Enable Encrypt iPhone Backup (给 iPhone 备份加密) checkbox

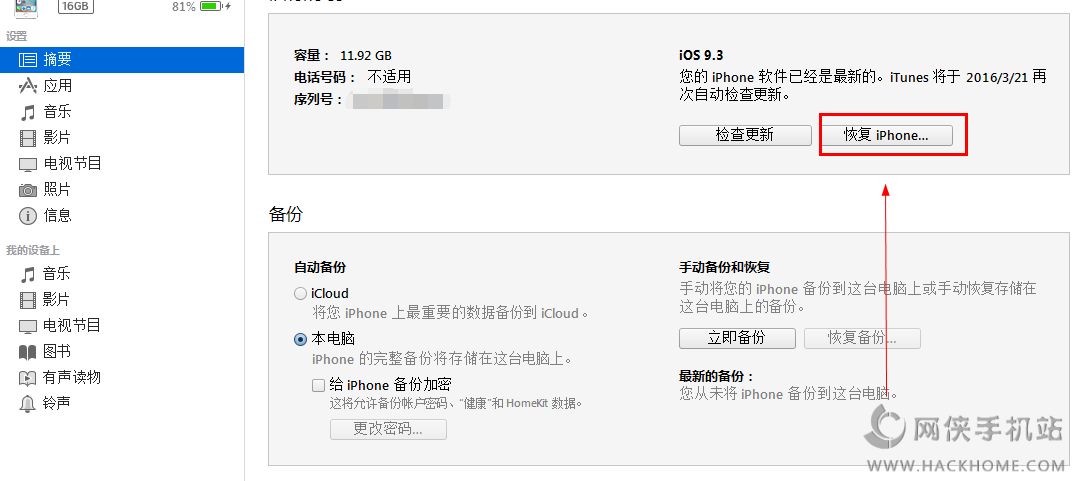point(318,385)
